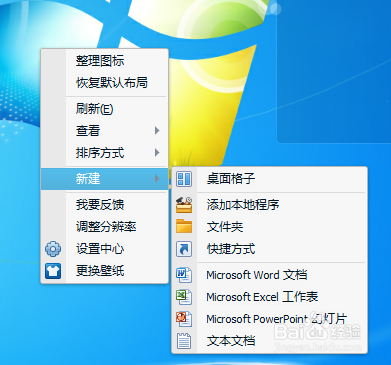Click the Microsoft Excel worksheet icon
Screen dimensions: 391x365
[x=184, y=297]
